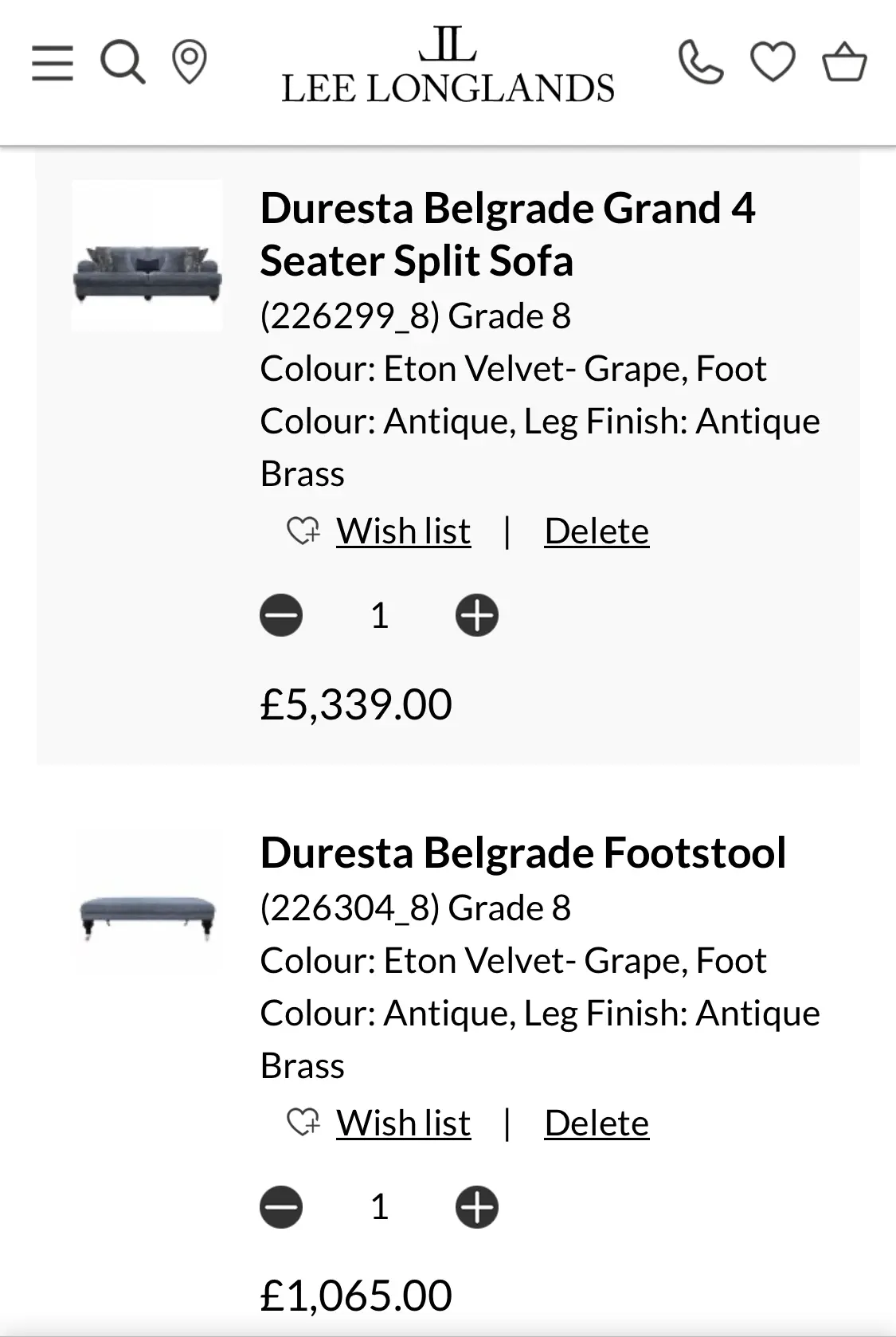This screenshot has height=1337, width=896.
Task: Open the shopping basket icon
Action: coord(844,62)
